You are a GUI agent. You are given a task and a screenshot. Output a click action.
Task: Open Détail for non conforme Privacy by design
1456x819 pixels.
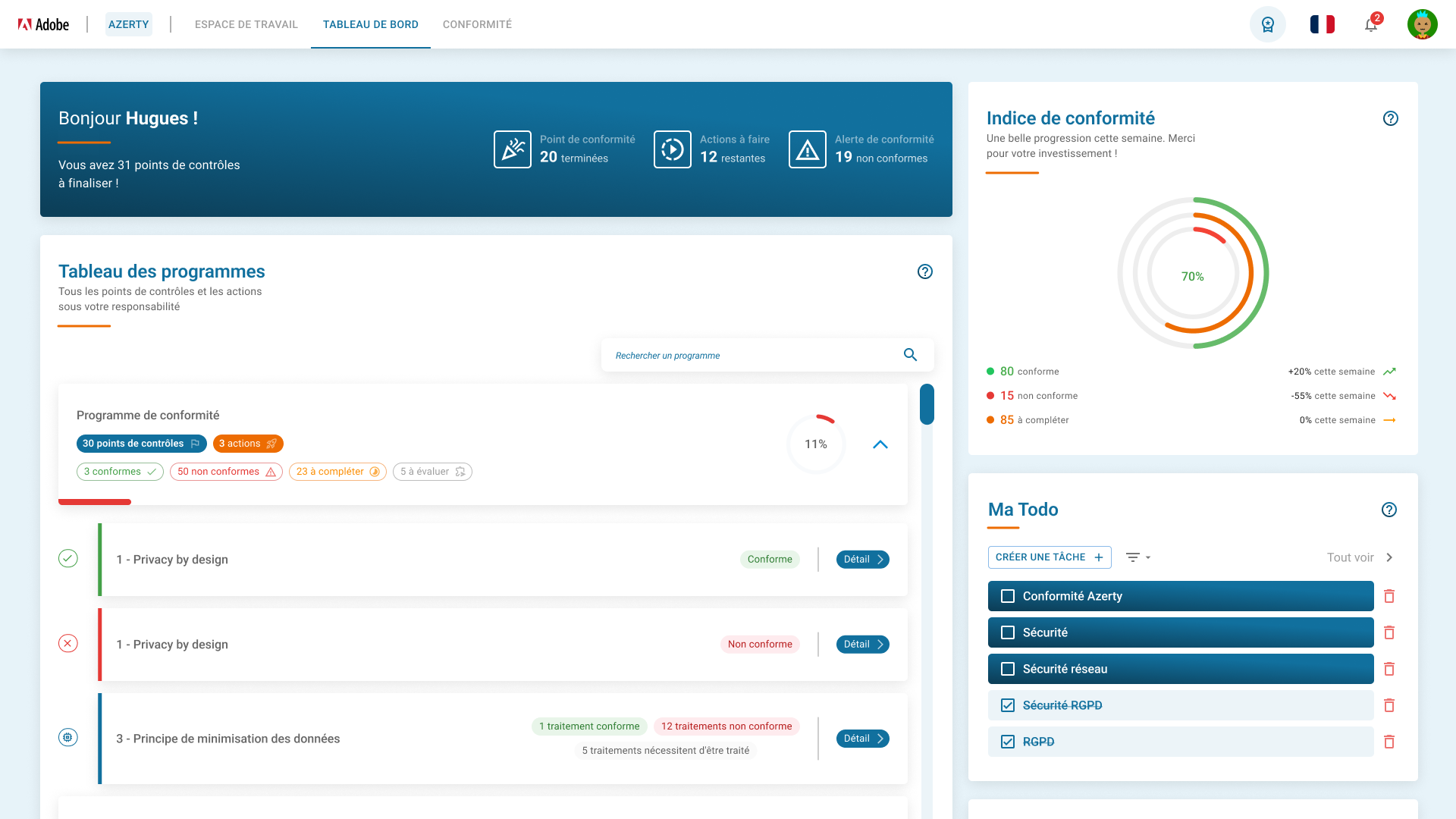863,645
